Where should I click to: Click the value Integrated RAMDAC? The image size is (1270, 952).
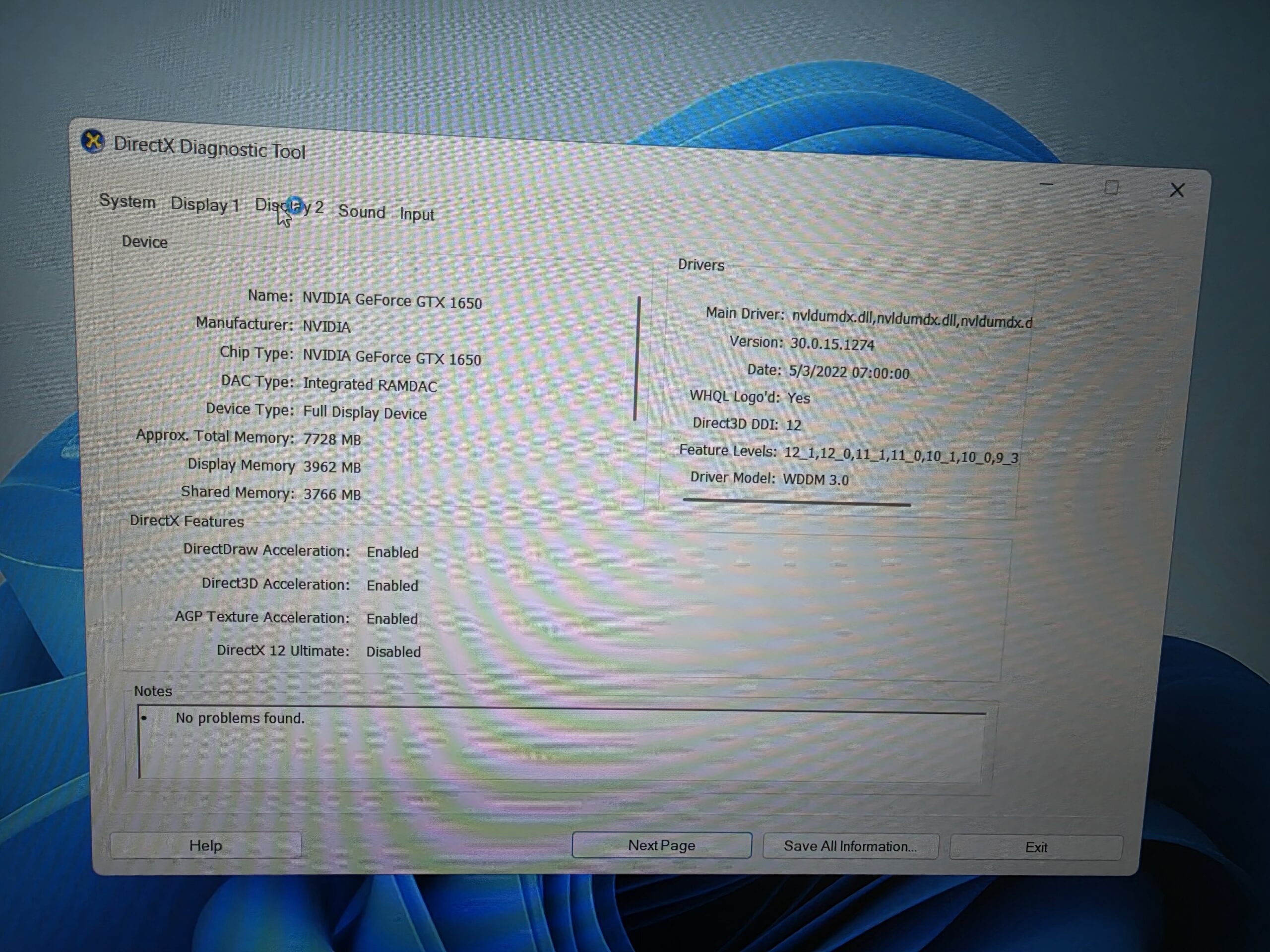click(x=370, y=384)
